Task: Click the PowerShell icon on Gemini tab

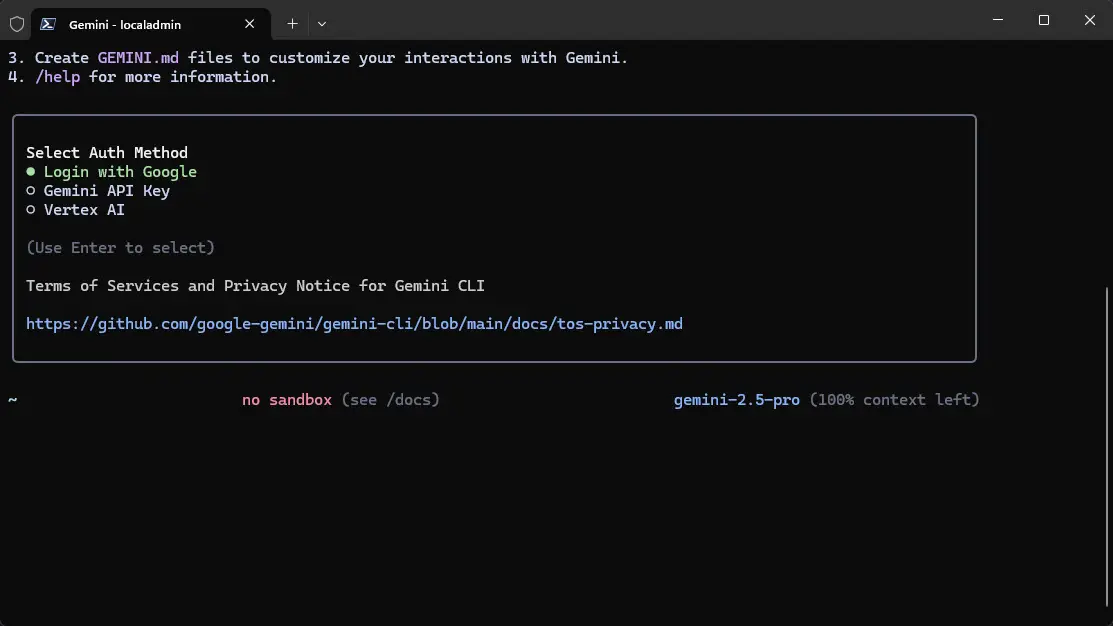Action: (48, 24)
